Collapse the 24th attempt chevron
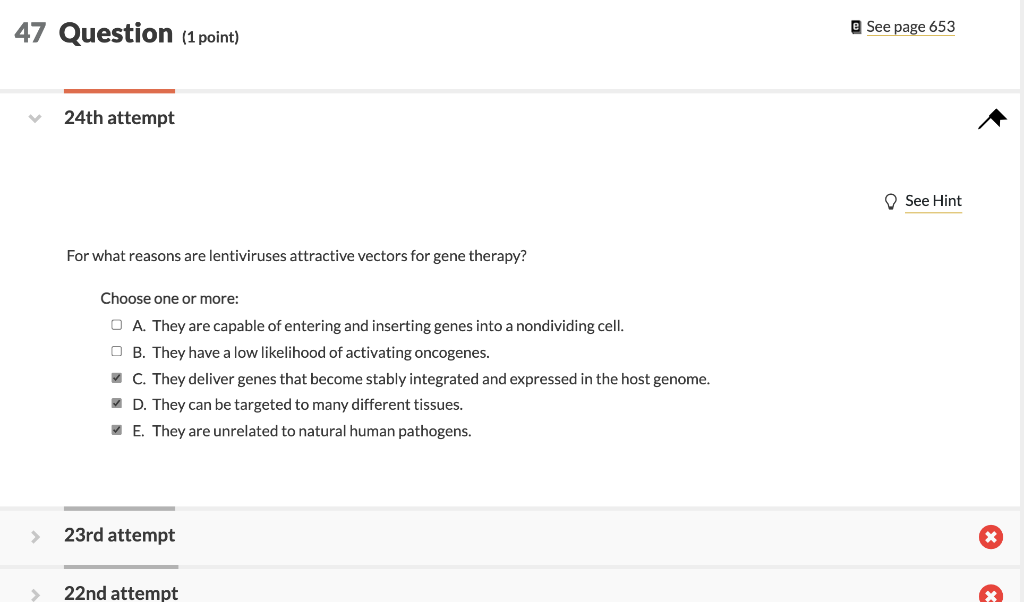Image resolution: width=1024 pixels, height=602 pixels. [35, 119]
